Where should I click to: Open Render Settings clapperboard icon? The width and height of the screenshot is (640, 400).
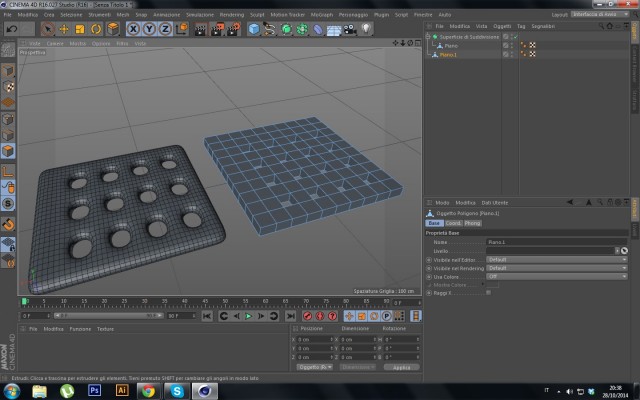234,29
